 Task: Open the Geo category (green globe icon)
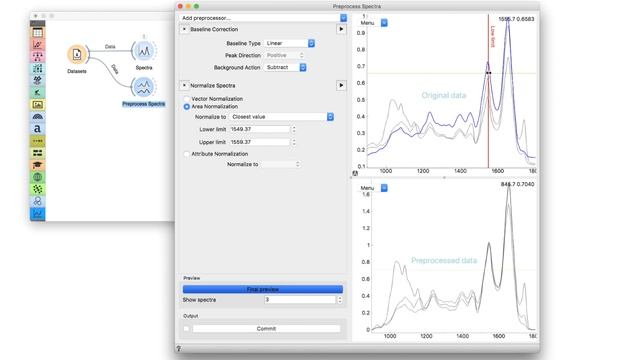point(38,177)
